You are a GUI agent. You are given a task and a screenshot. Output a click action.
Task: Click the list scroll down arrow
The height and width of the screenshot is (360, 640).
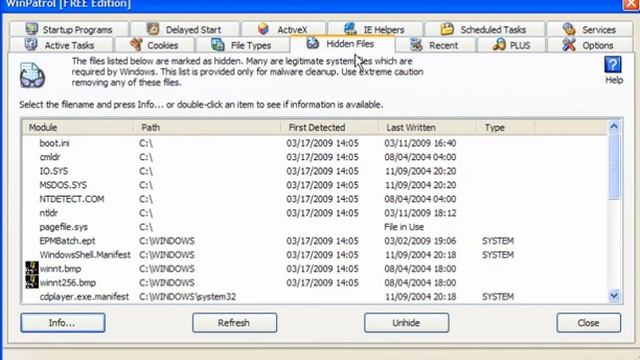pyautogui.click(x=614, y=295)
